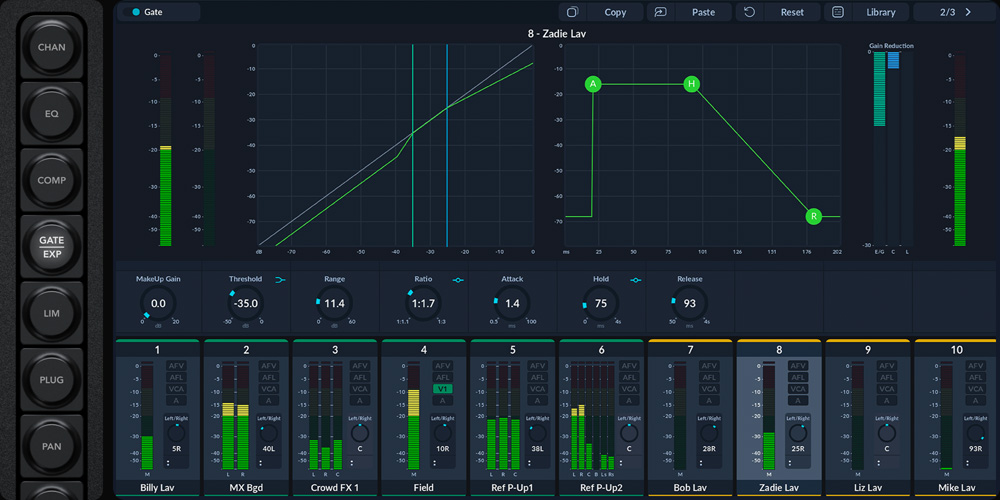1000x500 pixels.
Task: Select the Attack (A) node on envelope graph
Action: (x=593, y=84)
